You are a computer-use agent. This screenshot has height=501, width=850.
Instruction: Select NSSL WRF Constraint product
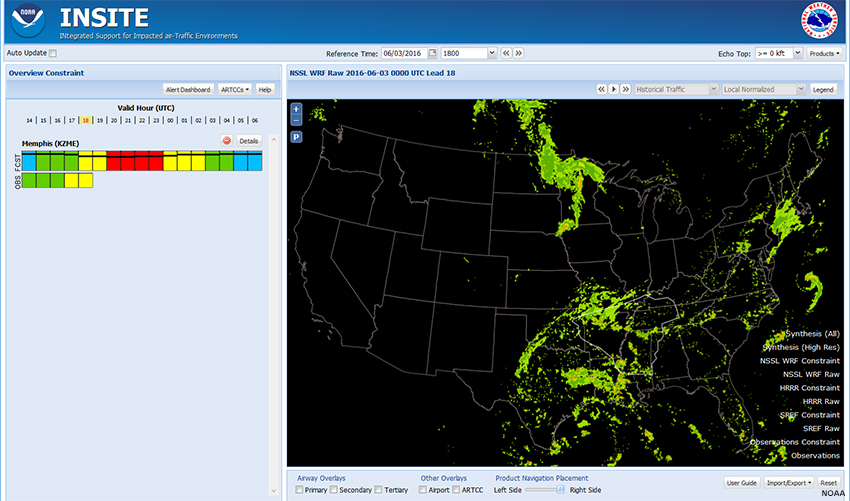coord(800,361)
